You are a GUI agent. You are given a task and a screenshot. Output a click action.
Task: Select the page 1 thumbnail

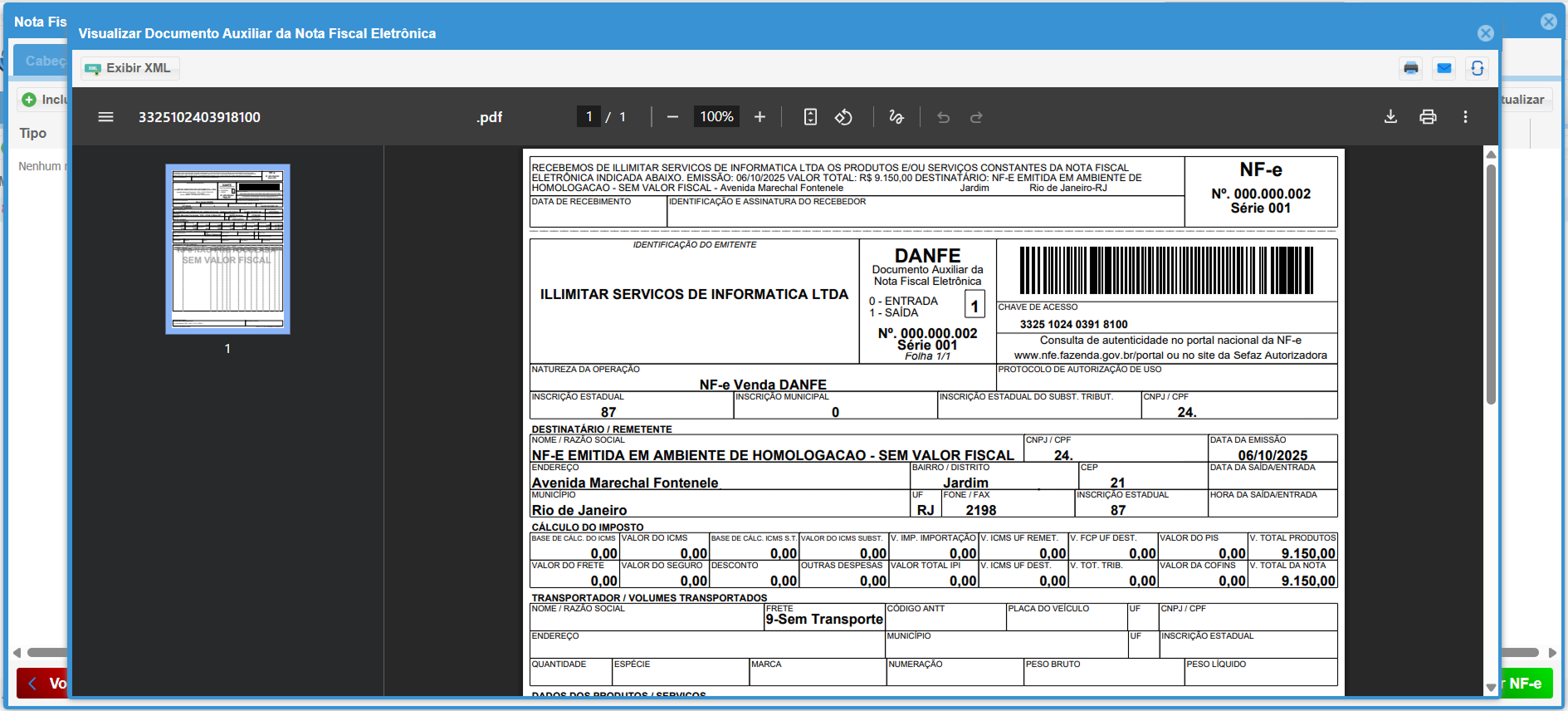[x=227, y=249]
